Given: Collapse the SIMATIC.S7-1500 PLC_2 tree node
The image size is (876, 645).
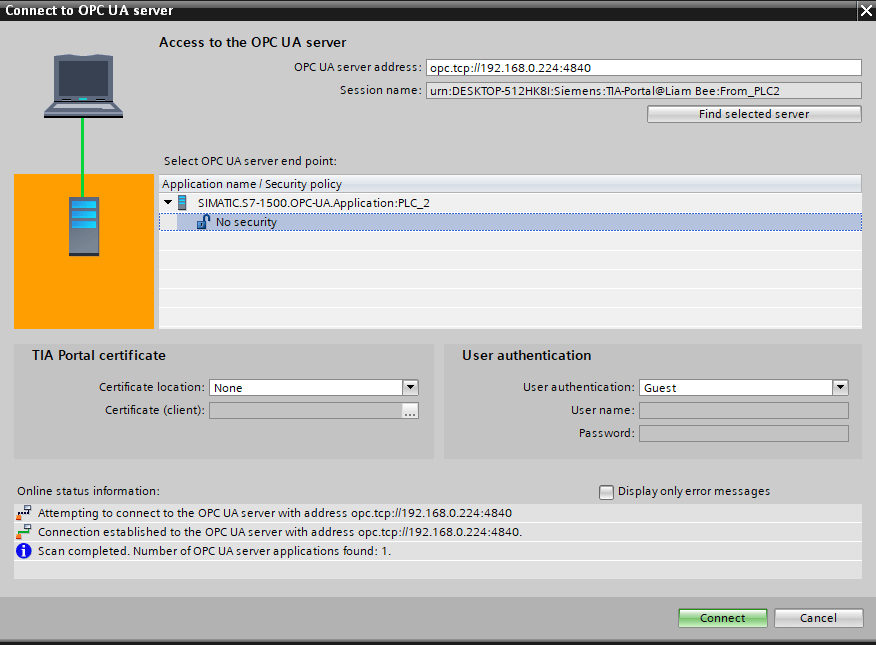Looking at the screenshot, I should 168,203.
